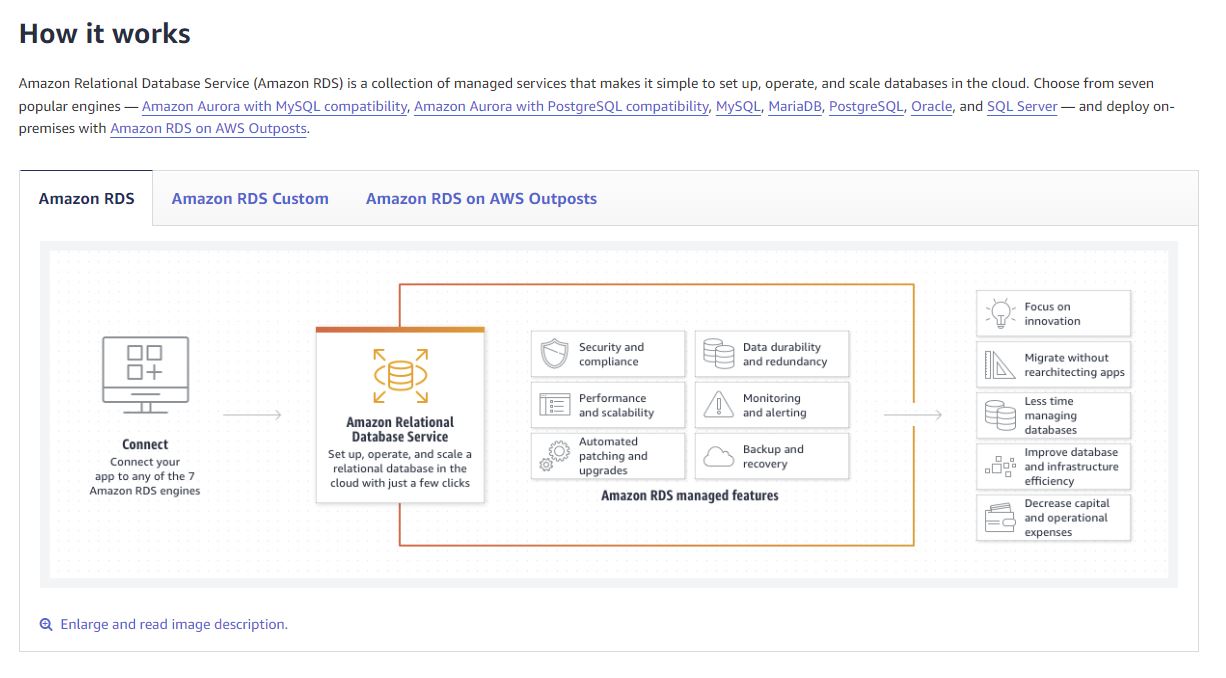1226x678 pixels.
Task: Click the Migrate without rearchitecting apps box
Action: pyautogui.click(x=1054, y=365)
